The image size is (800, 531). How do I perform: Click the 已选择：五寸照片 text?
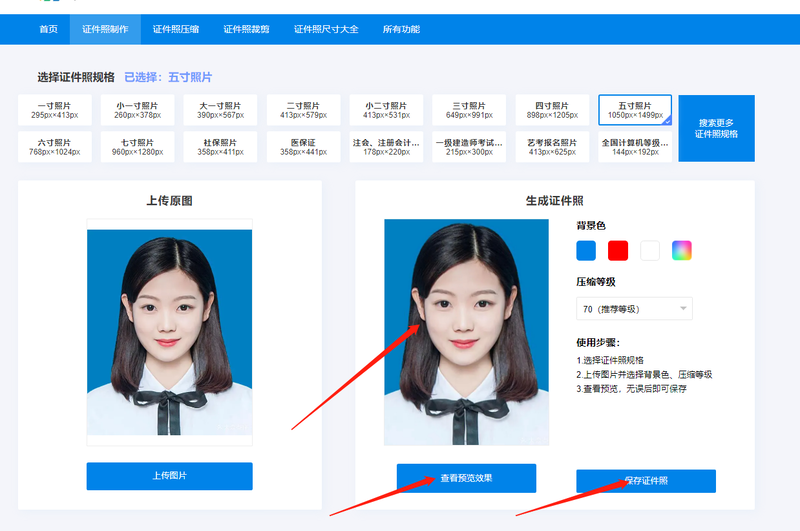point(168,77)
